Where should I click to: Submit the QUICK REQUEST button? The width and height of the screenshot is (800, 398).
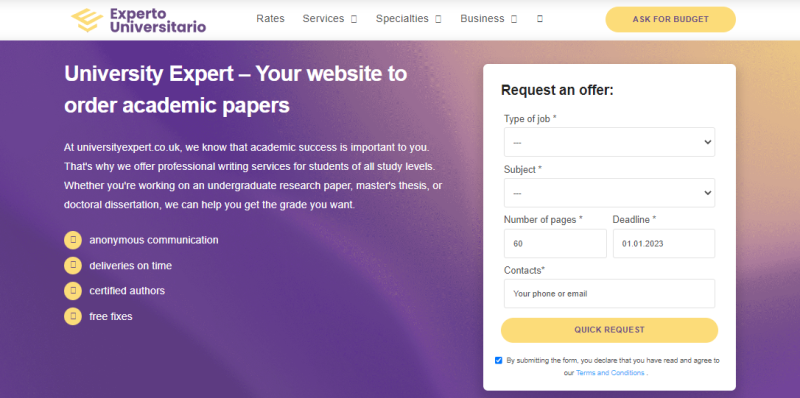coord(609,330)
